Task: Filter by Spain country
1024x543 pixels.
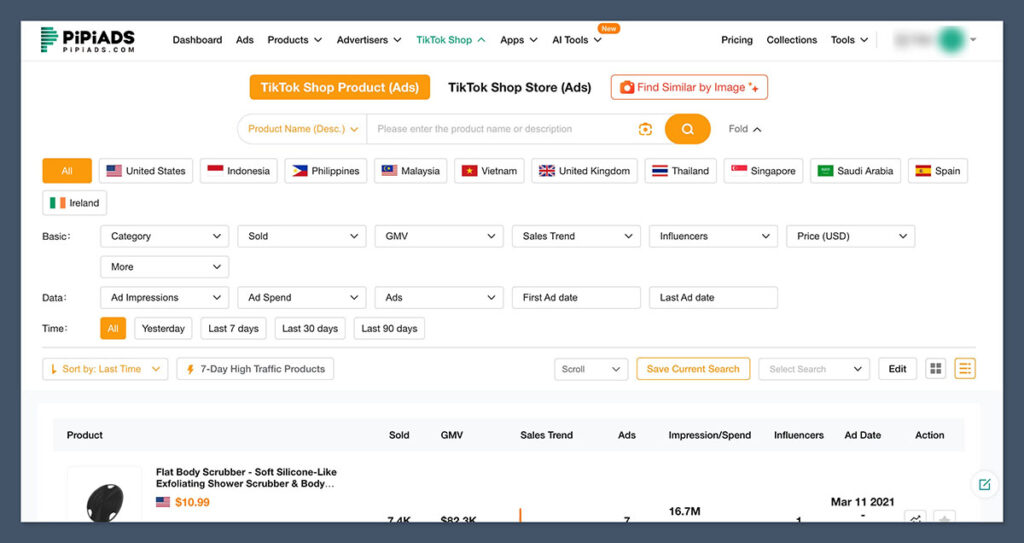Action: coord(938,171)
